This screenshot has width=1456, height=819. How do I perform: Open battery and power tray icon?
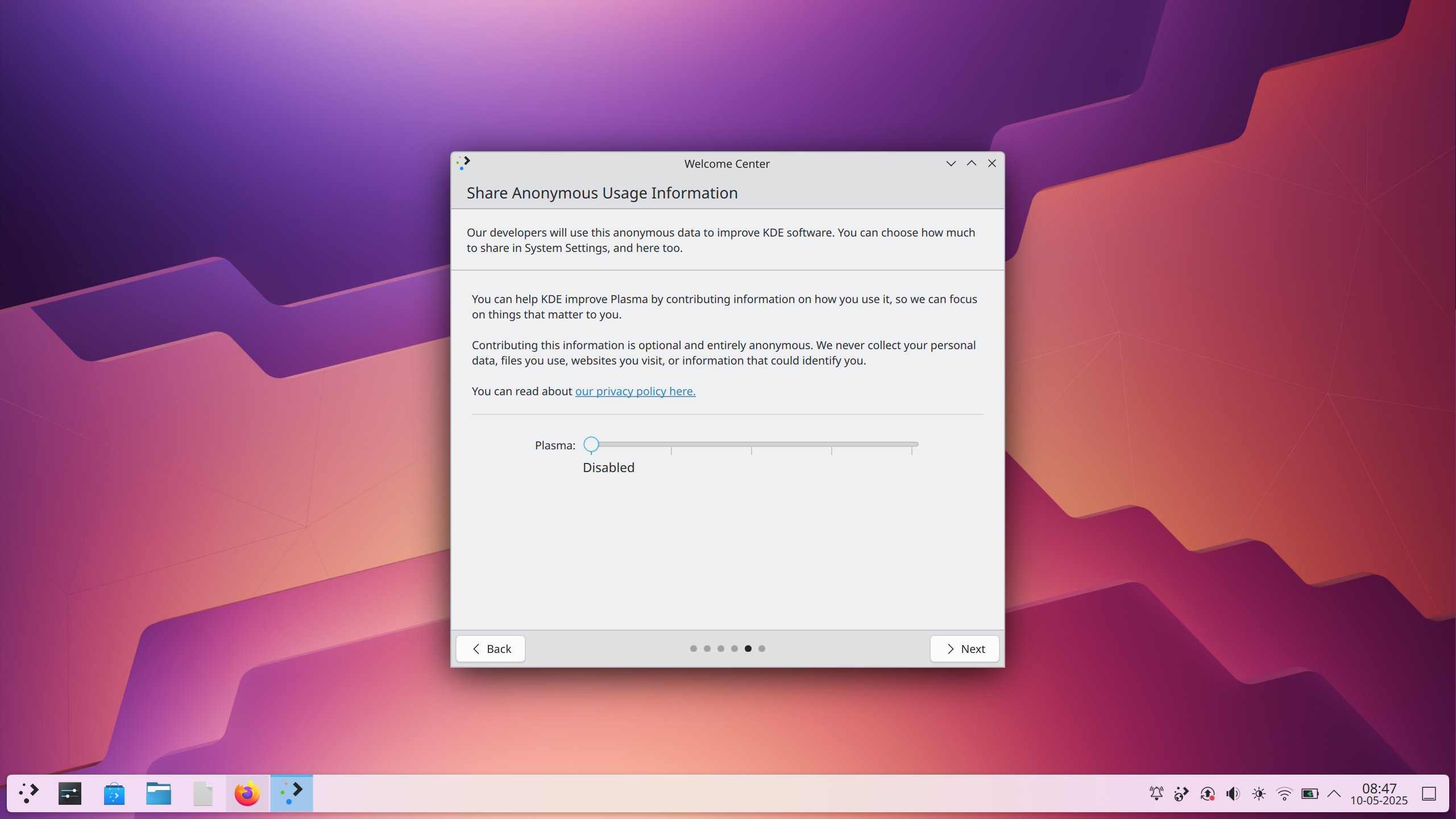point(1310,793)
